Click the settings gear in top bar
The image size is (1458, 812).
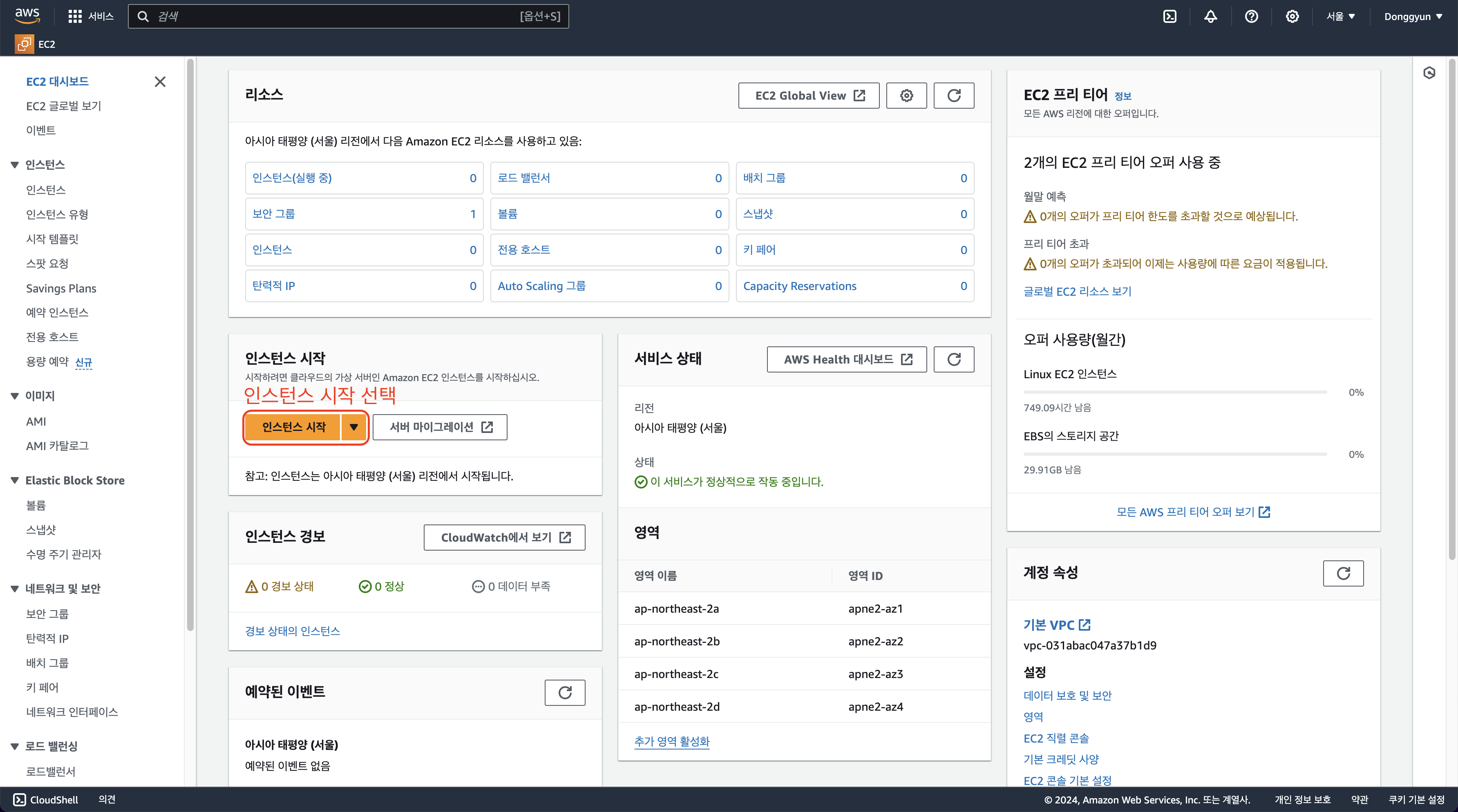(1292, 16)
